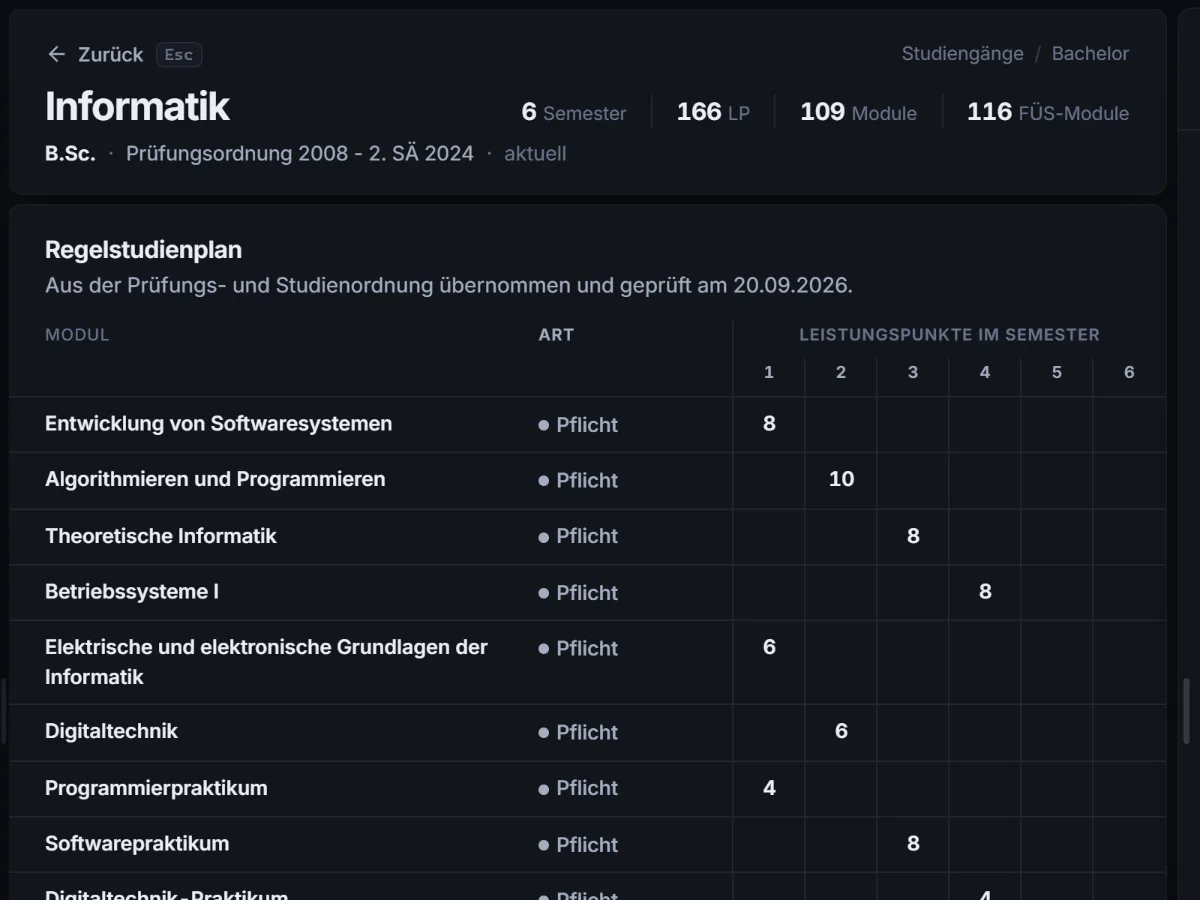Select the Programmierpraktikum module
The image size is (1200, 900).
click(x=156, y=788)
